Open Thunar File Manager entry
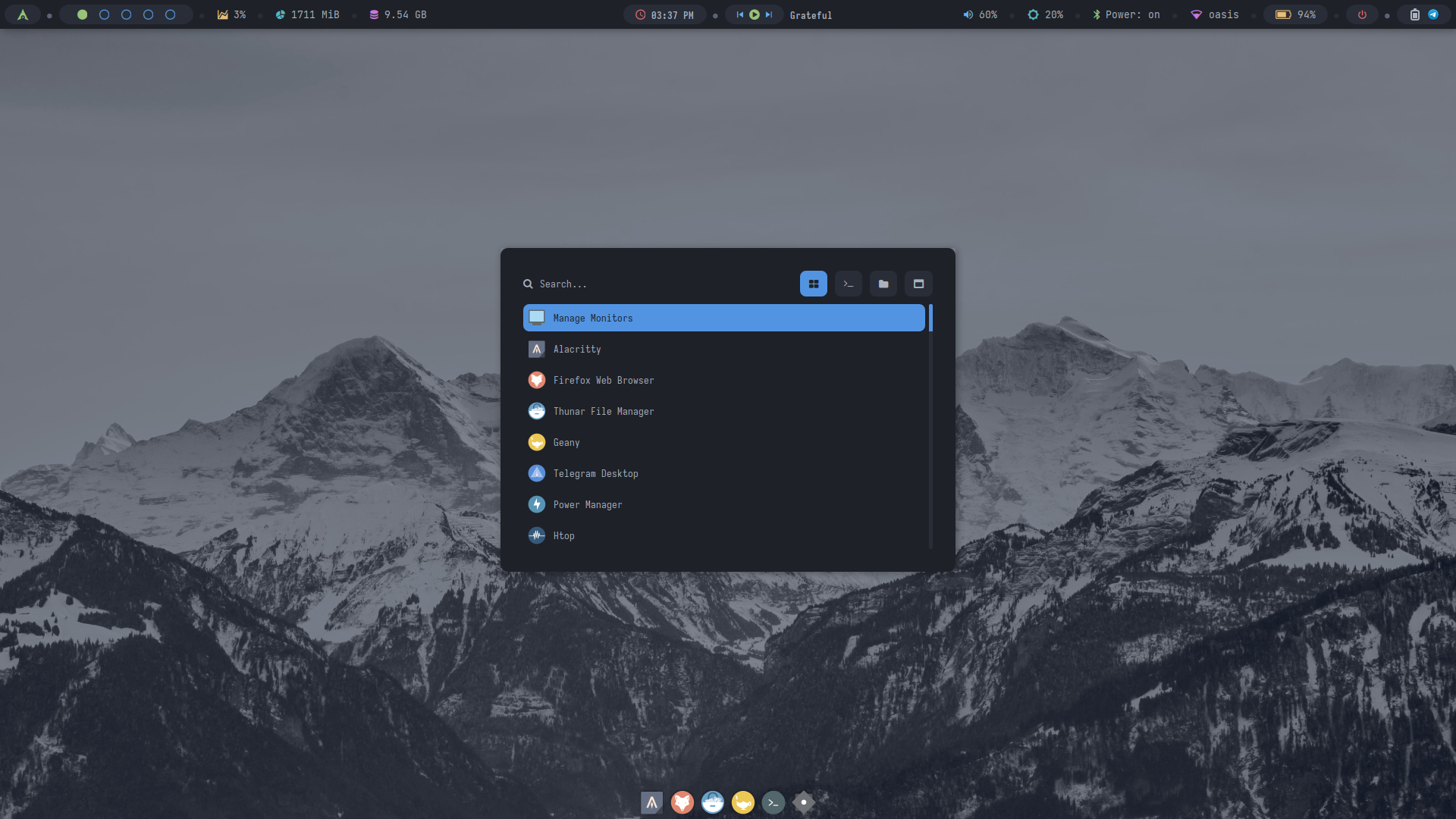The width and height of the screenshot is (1456, 819). tap(603, 411)
